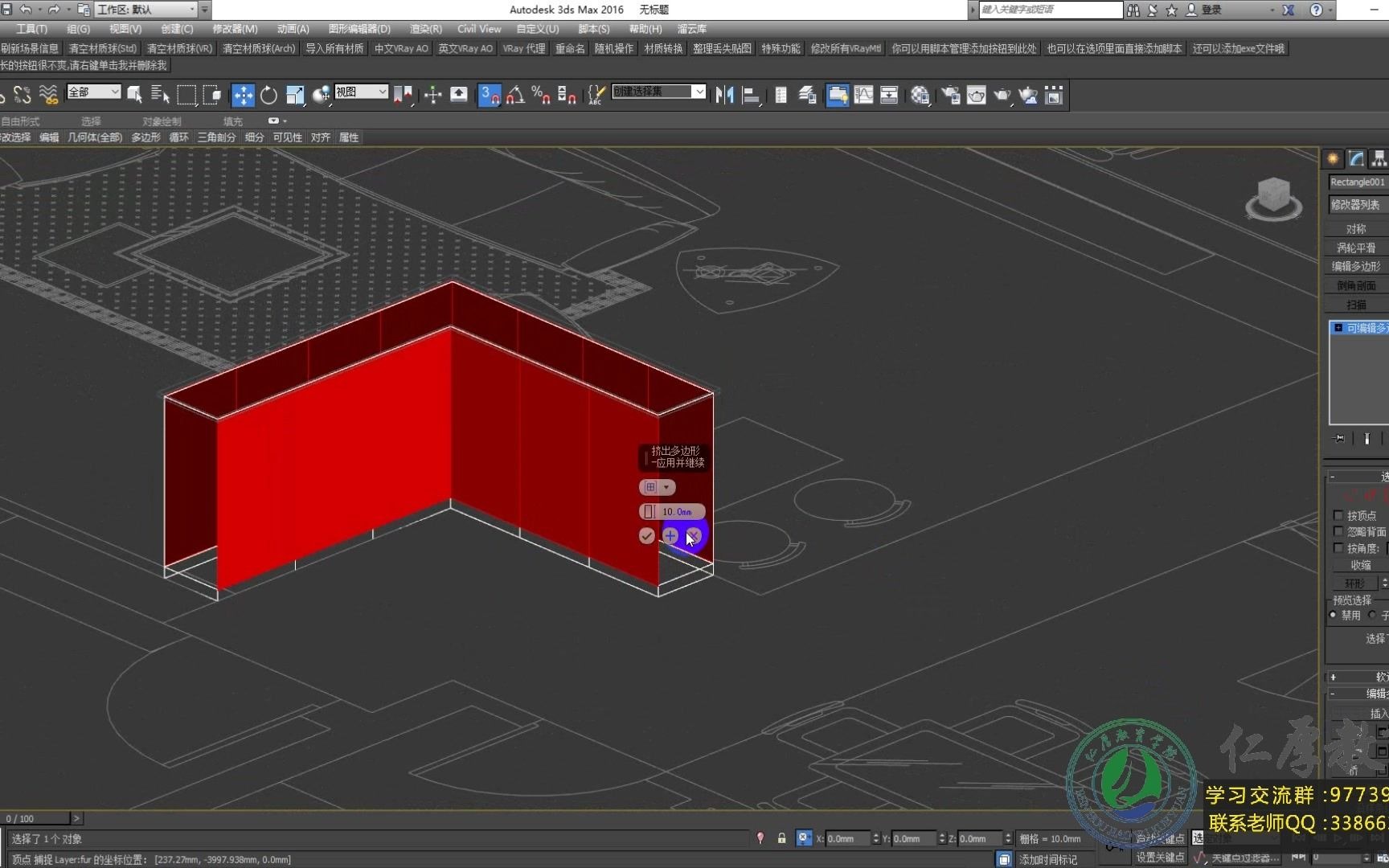Toggle Window/Crossing selection mode
The height and width of the screenshot is (868, 1389).
coord(212,96)
